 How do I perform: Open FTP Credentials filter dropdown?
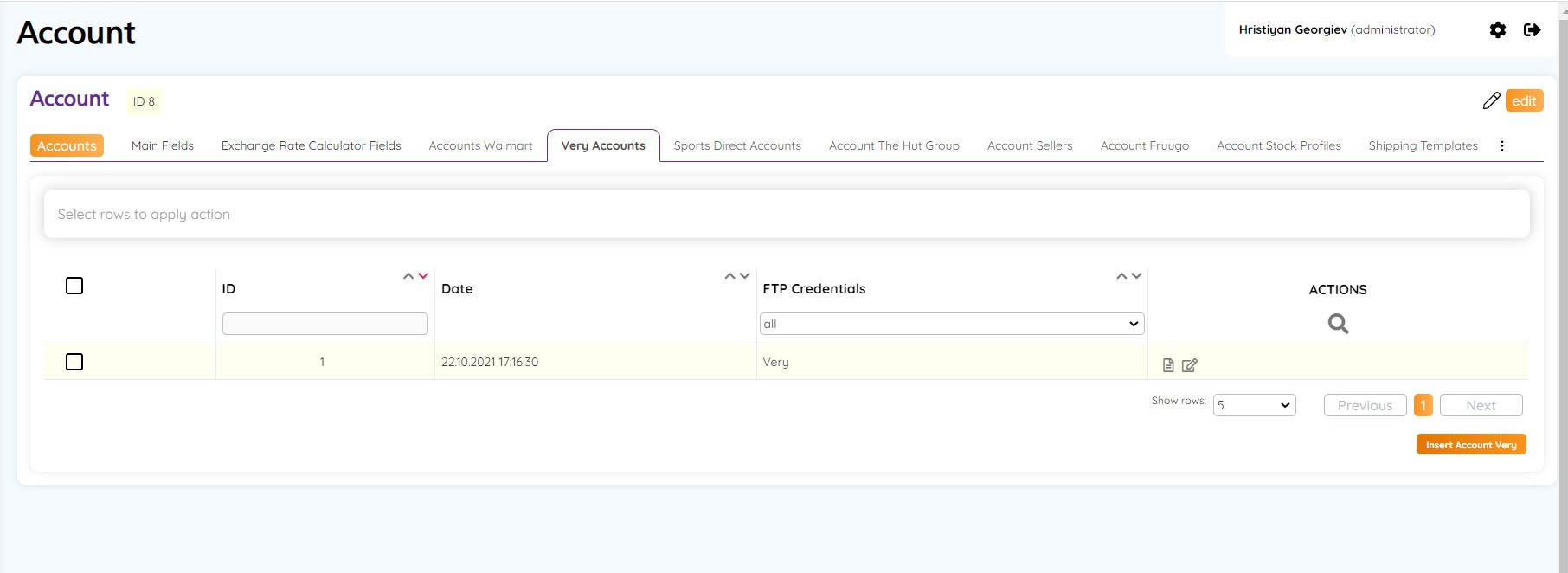pos(952,324)
